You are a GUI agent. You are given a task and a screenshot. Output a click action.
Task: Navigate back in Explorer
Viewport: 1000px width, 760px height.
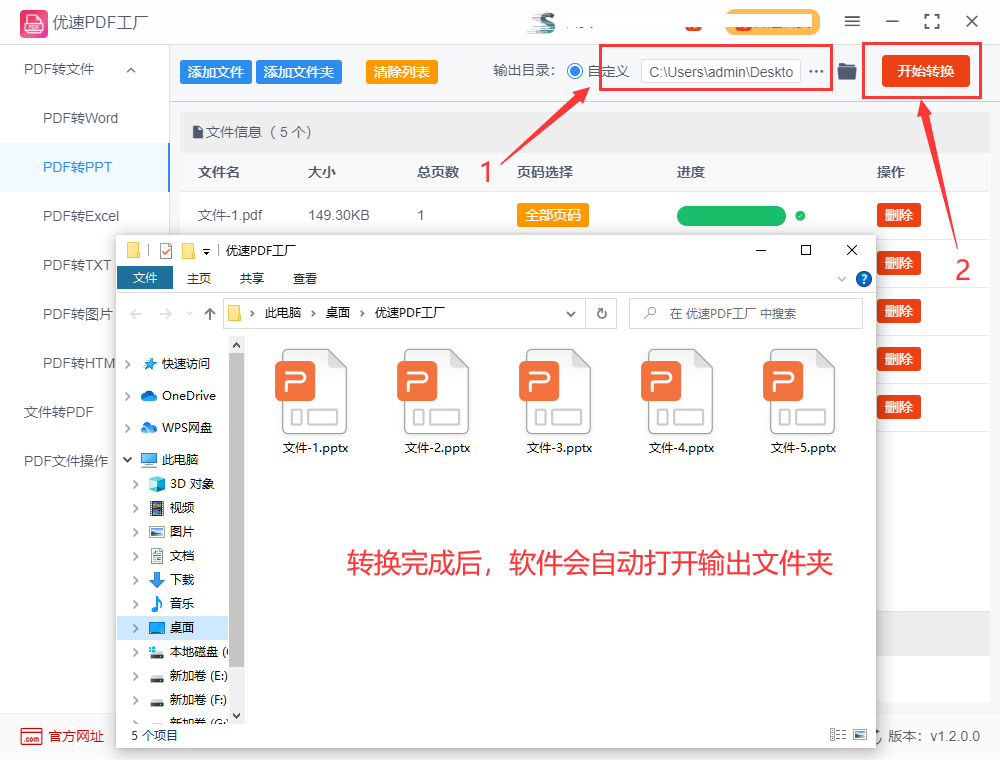pos(136,314)
